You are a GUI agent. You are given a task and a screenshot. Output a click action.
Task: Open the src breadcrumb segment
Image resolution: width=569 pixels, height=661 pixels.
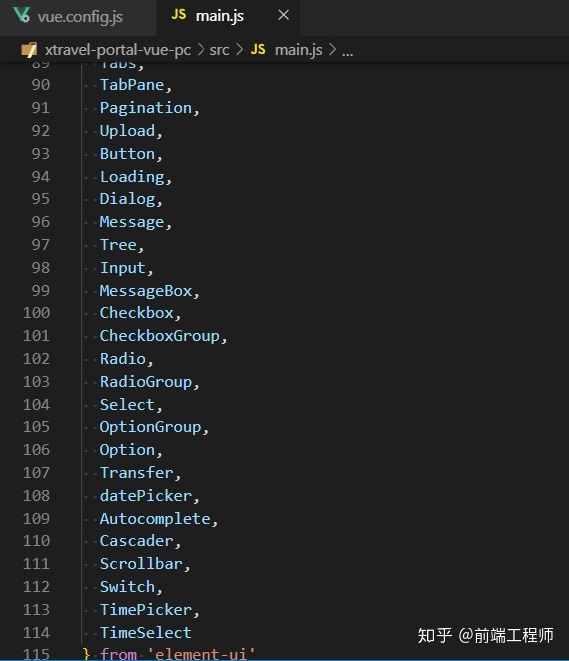[x=219, y=50]
